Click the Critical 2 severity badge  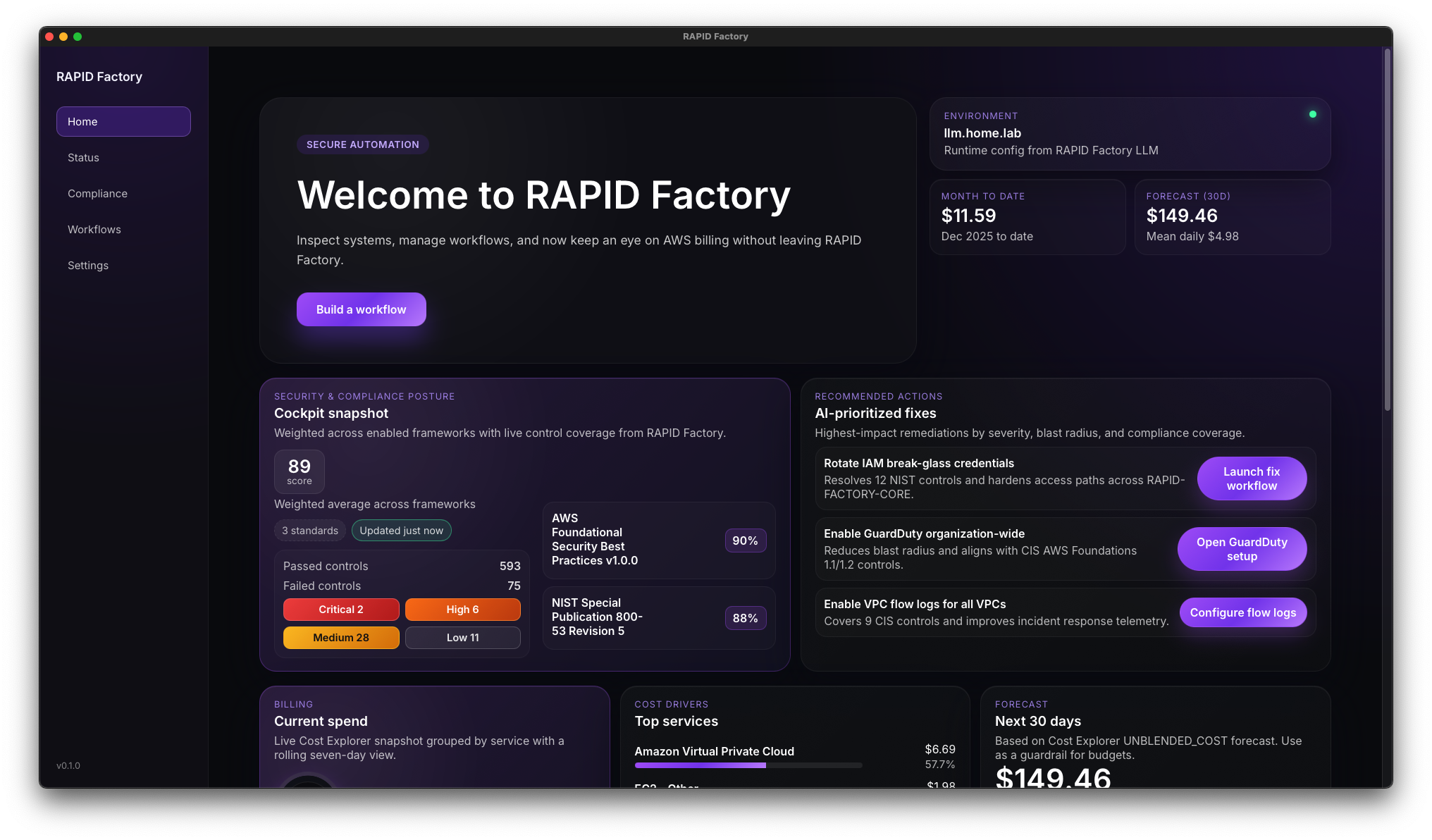point(341,610)
